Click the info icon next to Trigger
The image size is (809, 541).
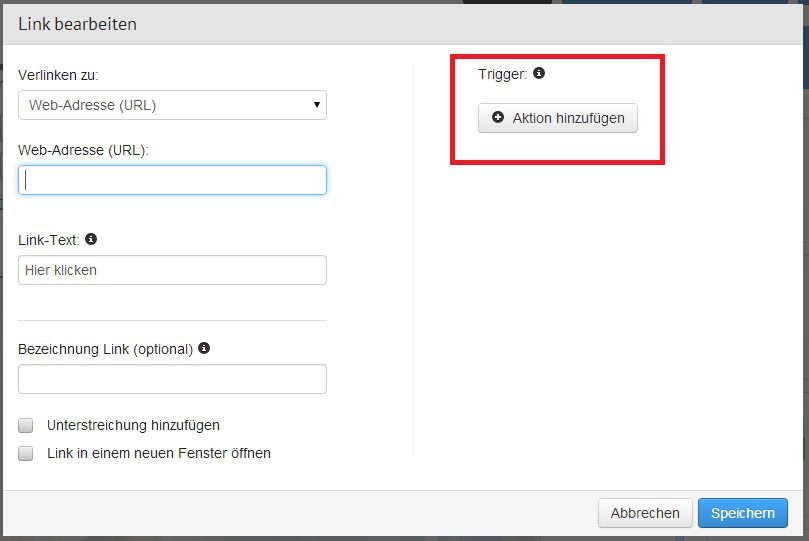pos(539,73)
